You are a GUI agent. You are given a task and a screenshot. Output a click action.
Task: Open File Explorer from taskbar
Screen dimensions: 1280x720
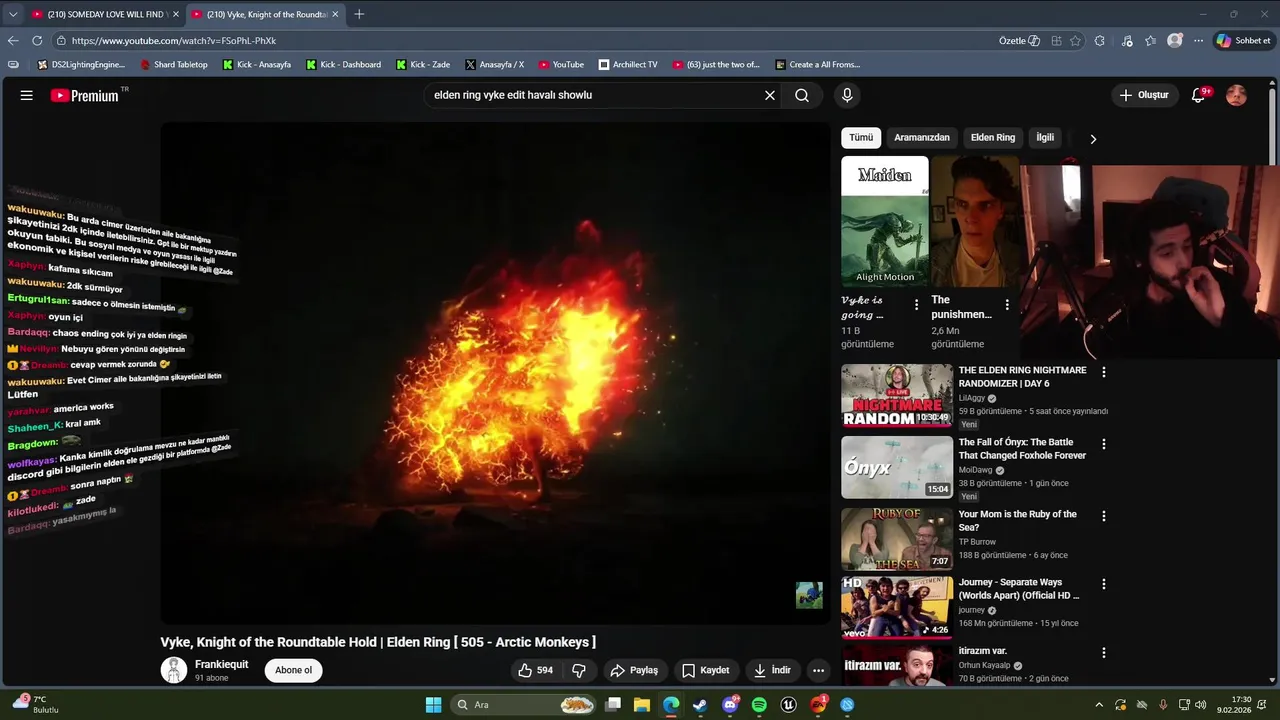(642, 705)
